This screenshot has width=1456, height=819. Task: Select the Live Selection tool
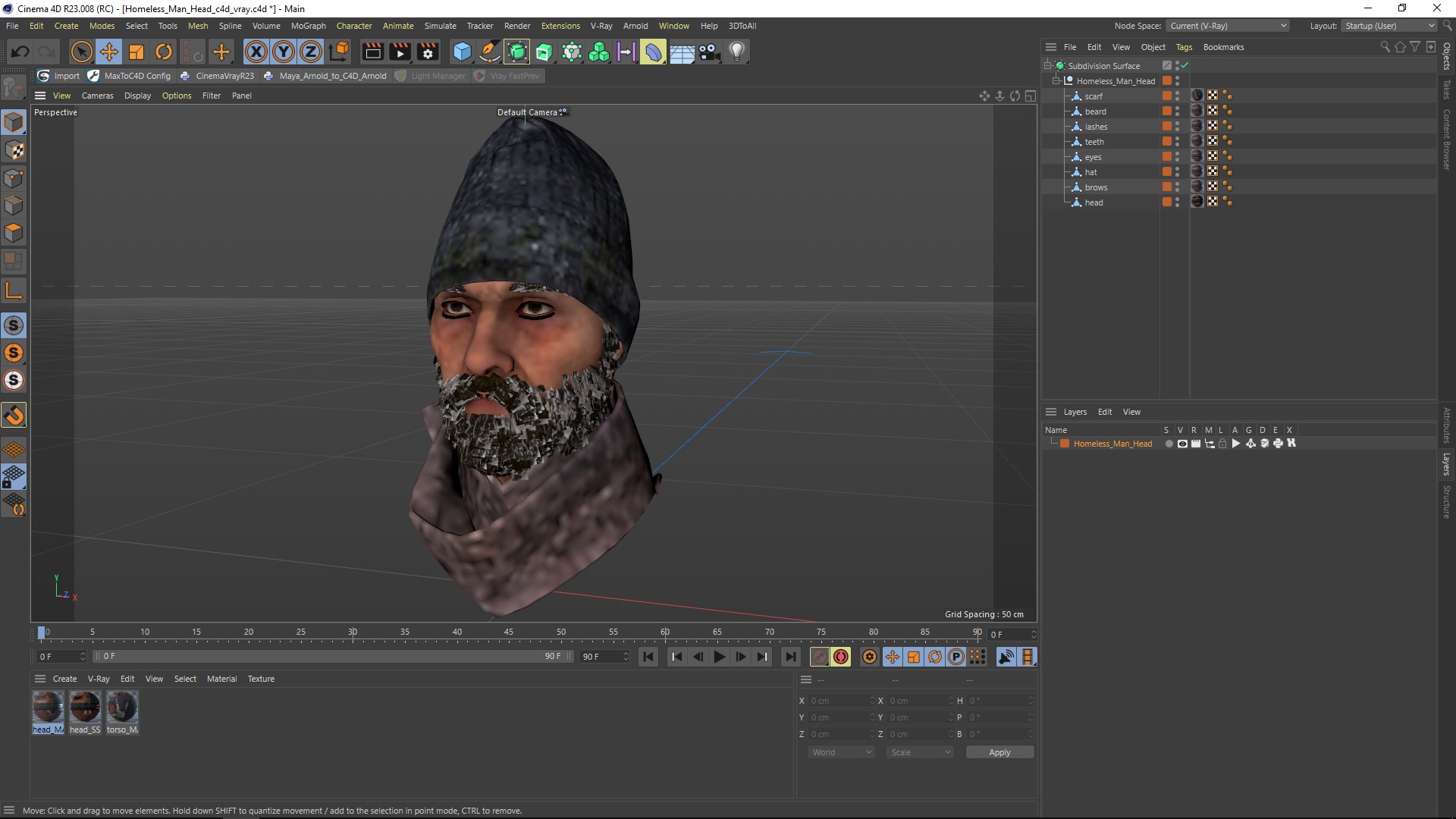pyautogui.click(x=81, y=52)
